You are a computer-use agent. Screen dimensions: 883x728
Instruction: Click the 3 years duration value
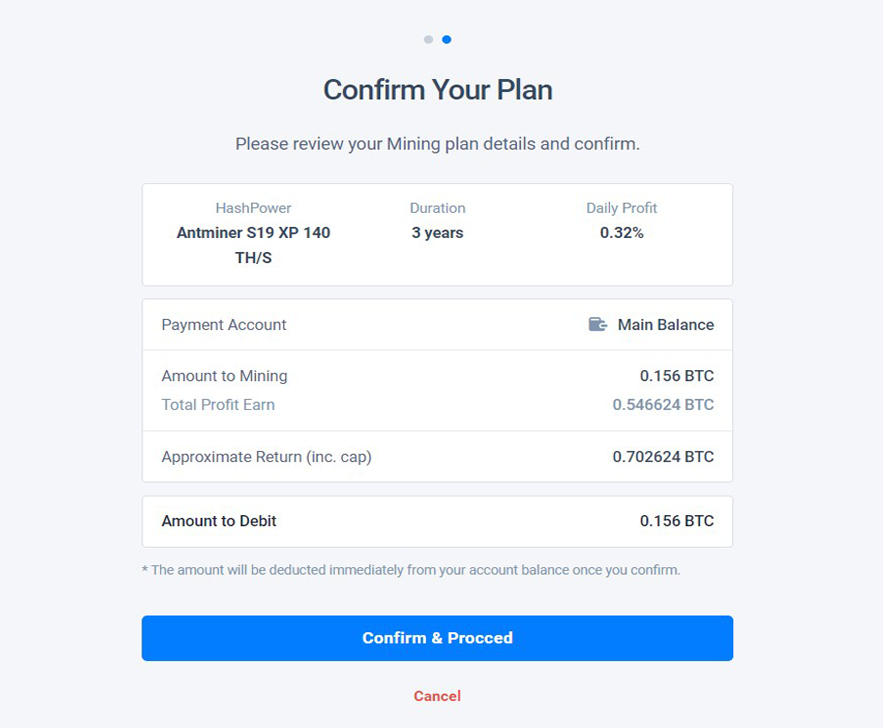pos(437,233)
